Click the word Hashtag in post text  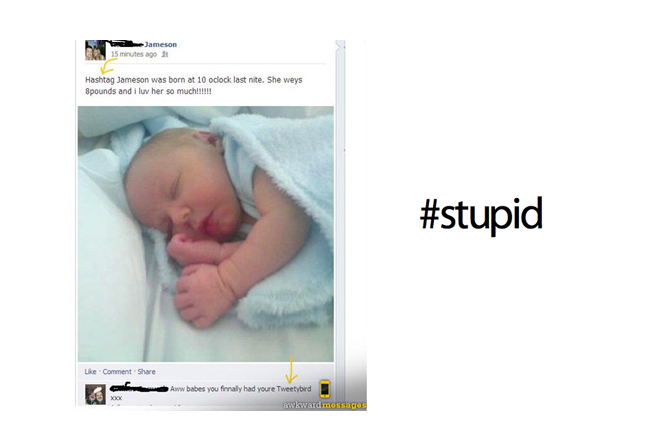100,80
